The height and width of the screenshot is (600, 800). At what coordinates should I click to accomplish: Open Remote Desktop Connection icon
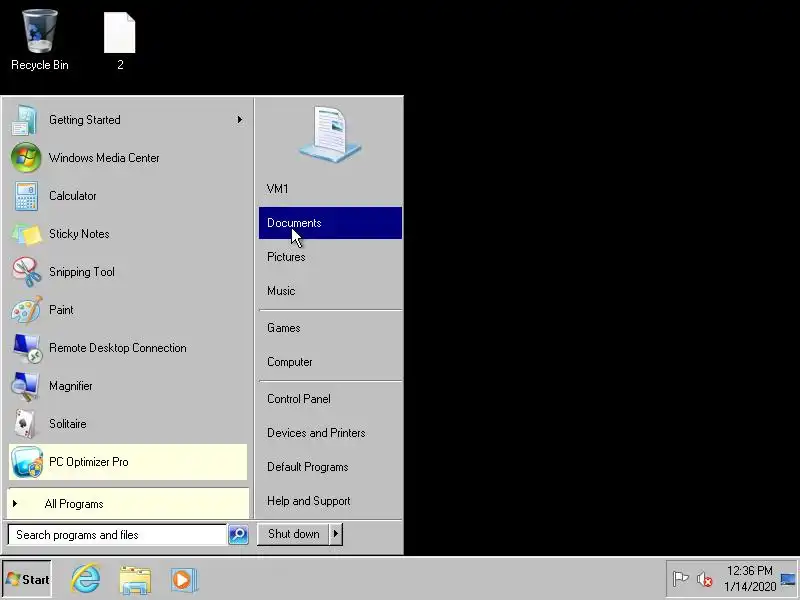[x=27, y=348]
